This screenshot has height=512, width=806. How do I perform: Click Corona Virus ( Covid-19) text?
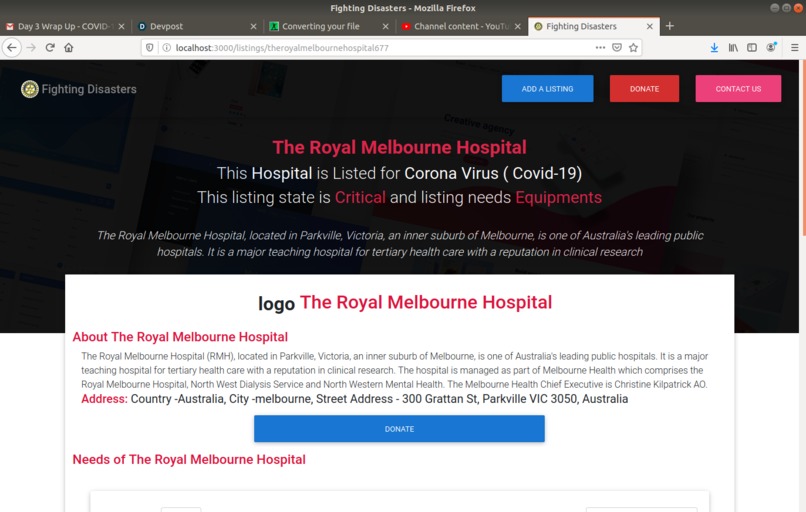coord(493,173)
